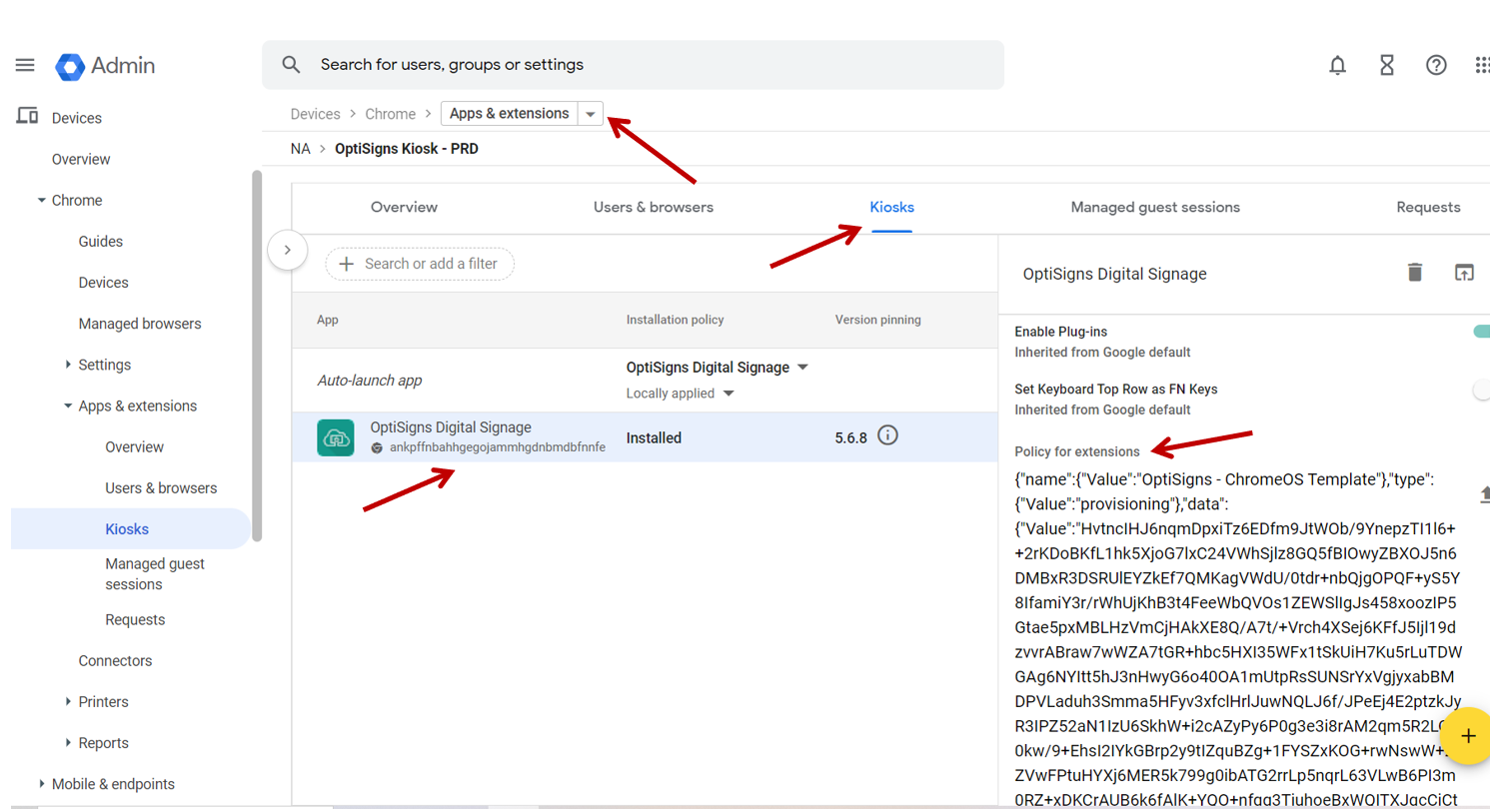Click the OptiSigns app icon
The width and height of the screenshot is (1491, 812).
click(x=335, y=437)
